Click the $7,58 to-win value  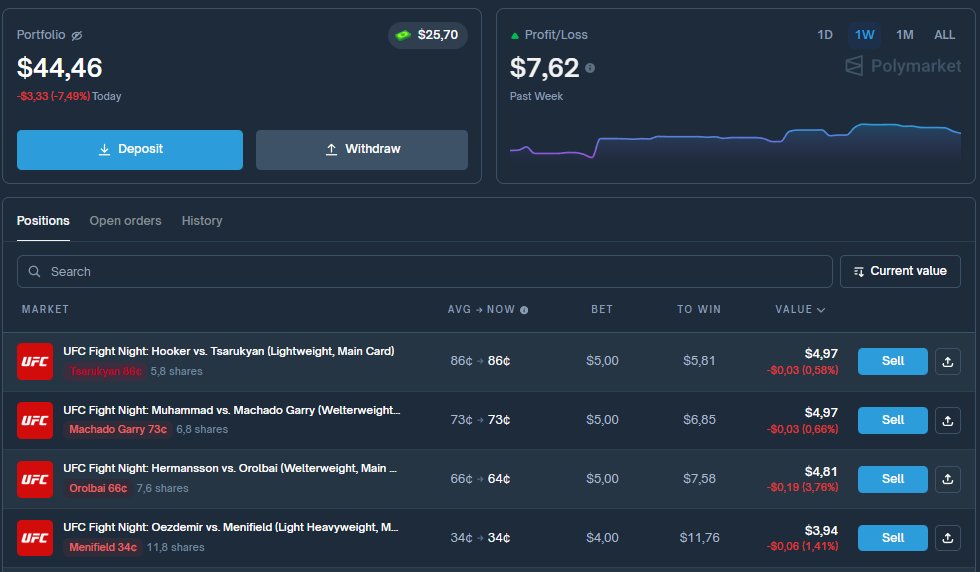pos(699,479)
